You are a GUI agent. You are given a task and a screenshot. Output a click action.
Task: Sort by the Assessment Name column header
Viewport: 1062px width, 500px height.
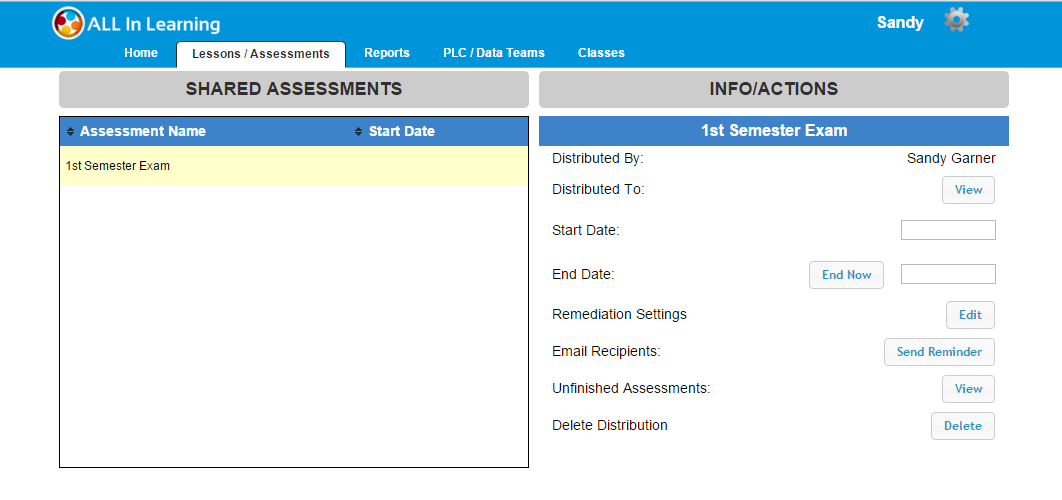143,132
